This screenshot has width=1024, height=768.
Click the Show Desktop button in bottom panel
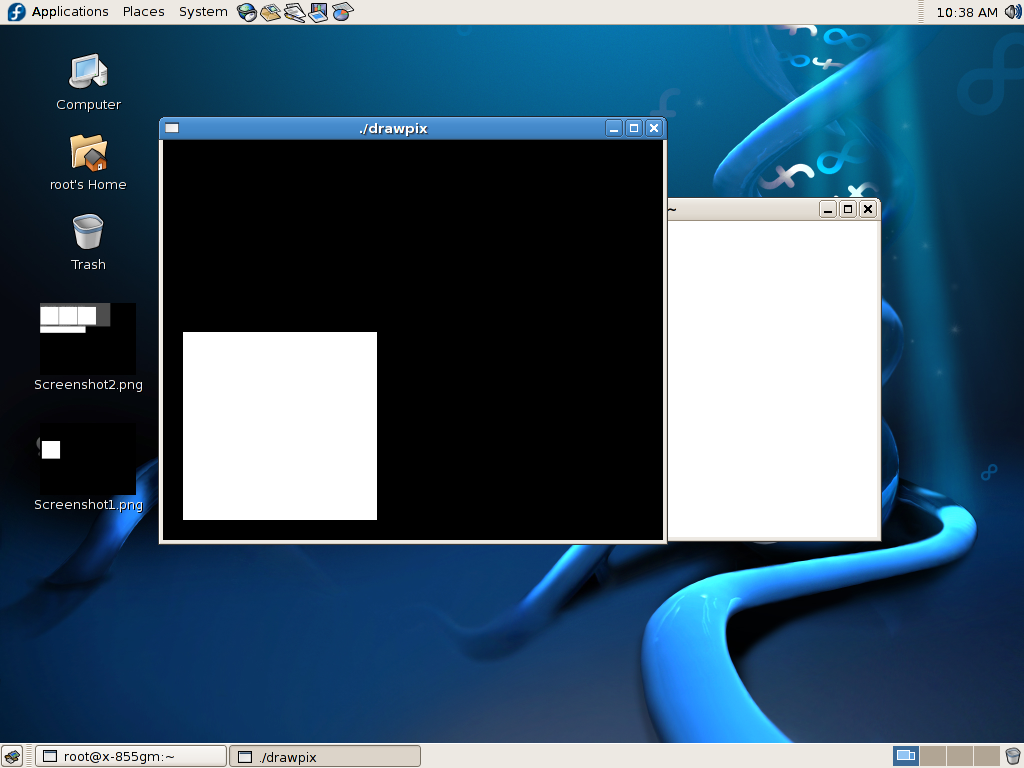pyautogui.click(x=12, y=756)
